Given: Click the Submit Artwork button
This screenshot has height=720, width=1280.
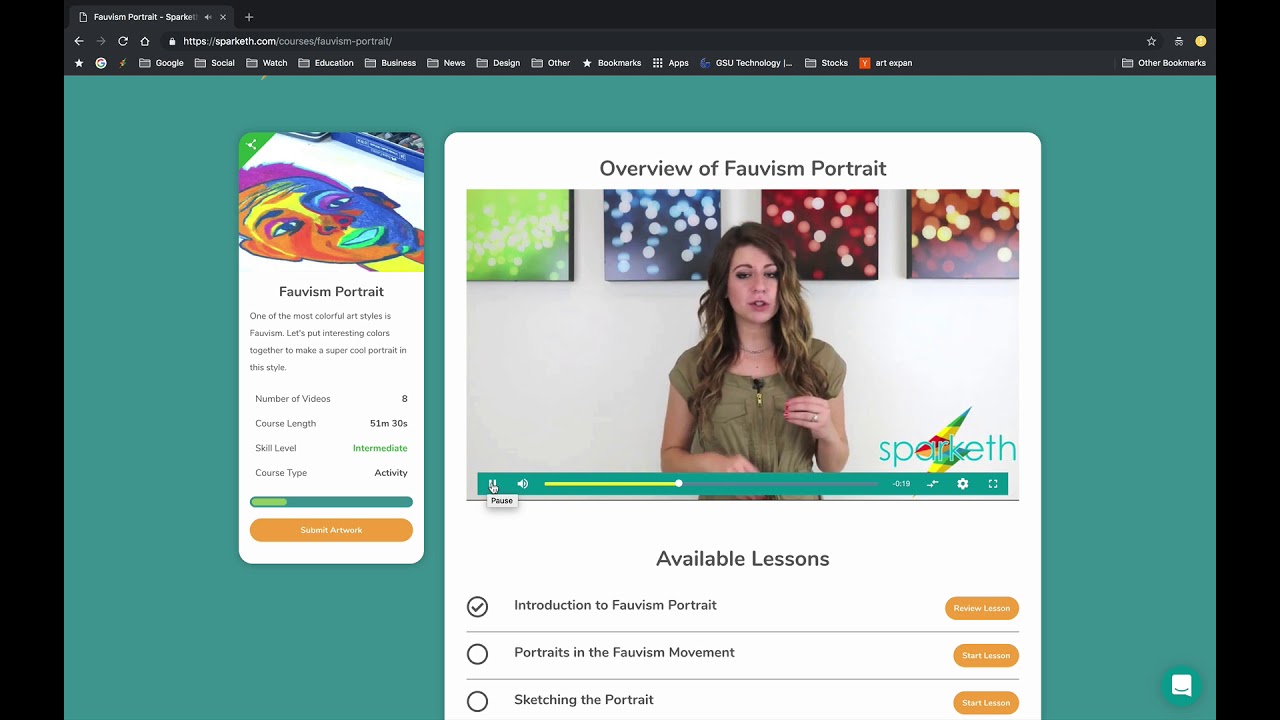Looking at the screenshot, I should pos(331,530).
